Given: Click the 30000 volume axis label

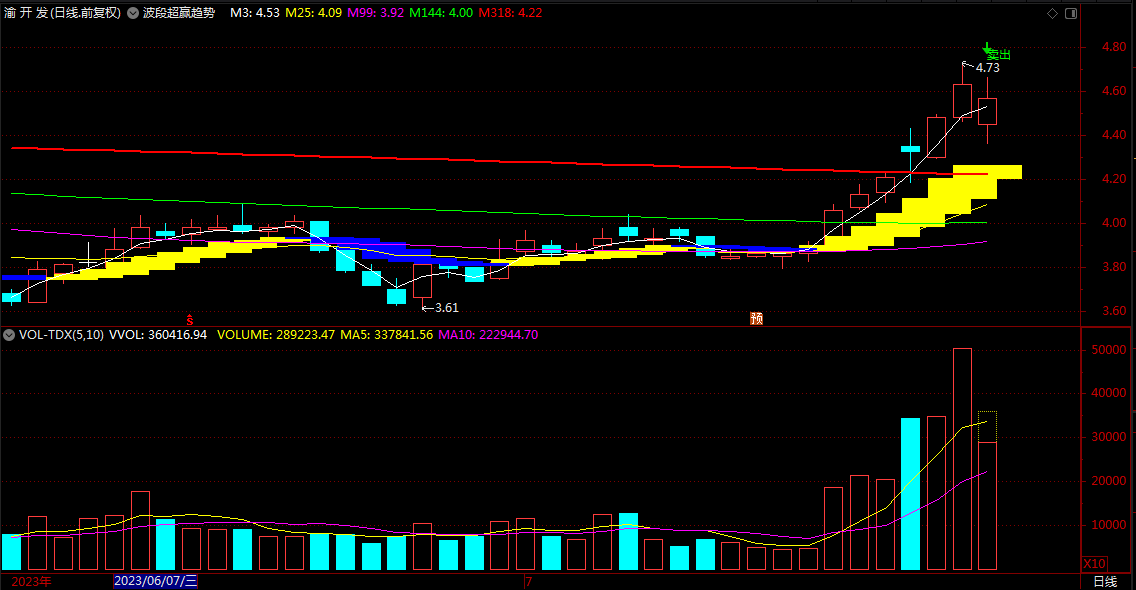Looking at the screenshot, I should point(1108,437).
